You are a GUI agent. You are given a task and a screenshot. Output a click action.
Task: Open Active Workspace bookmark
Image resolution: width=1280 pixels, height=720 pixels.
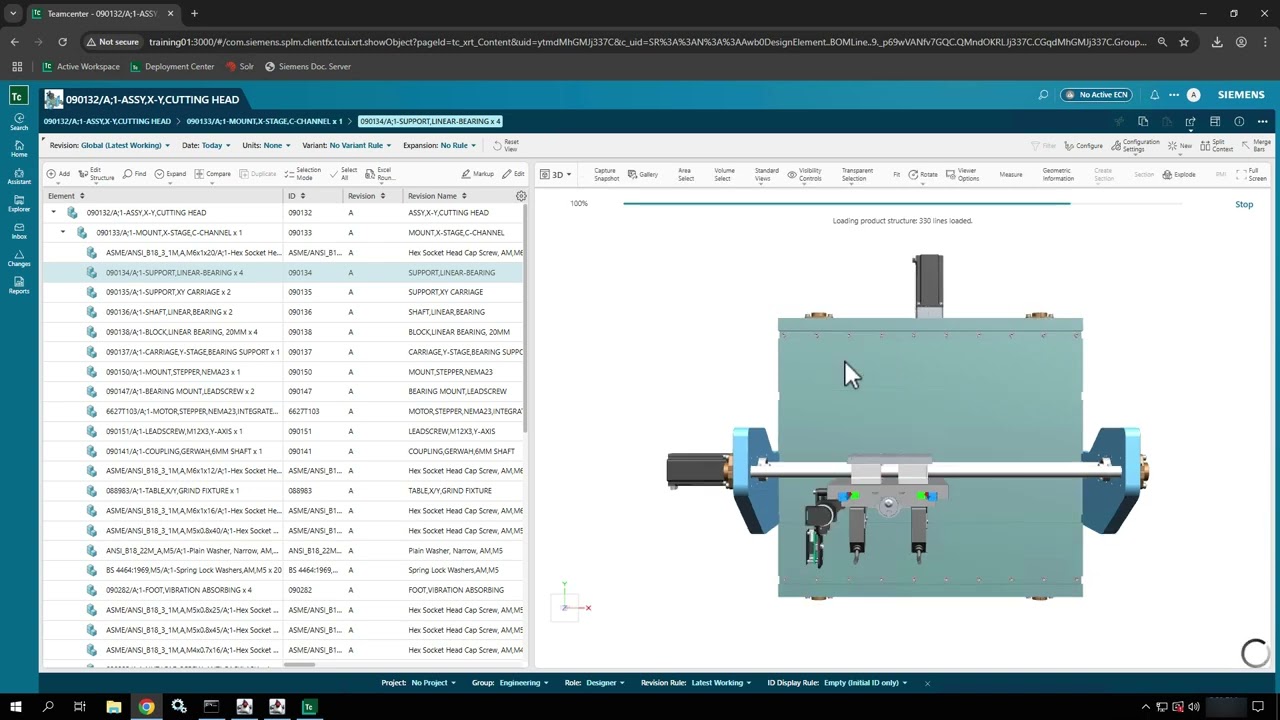click(82, 67)
